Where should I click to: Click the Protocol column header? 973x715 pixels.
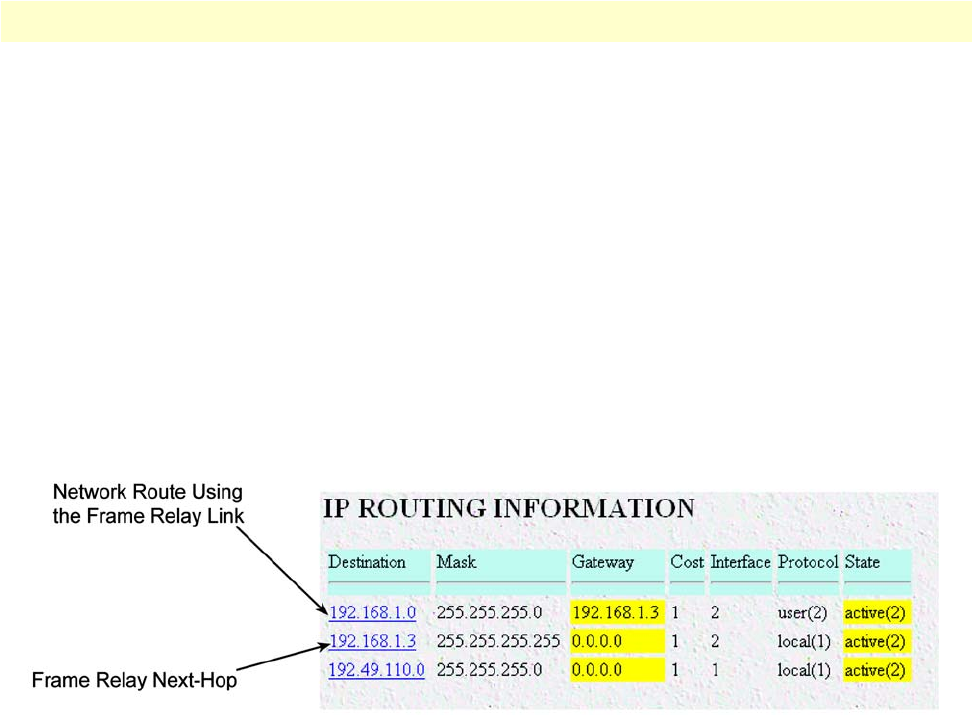click(807, 562)
